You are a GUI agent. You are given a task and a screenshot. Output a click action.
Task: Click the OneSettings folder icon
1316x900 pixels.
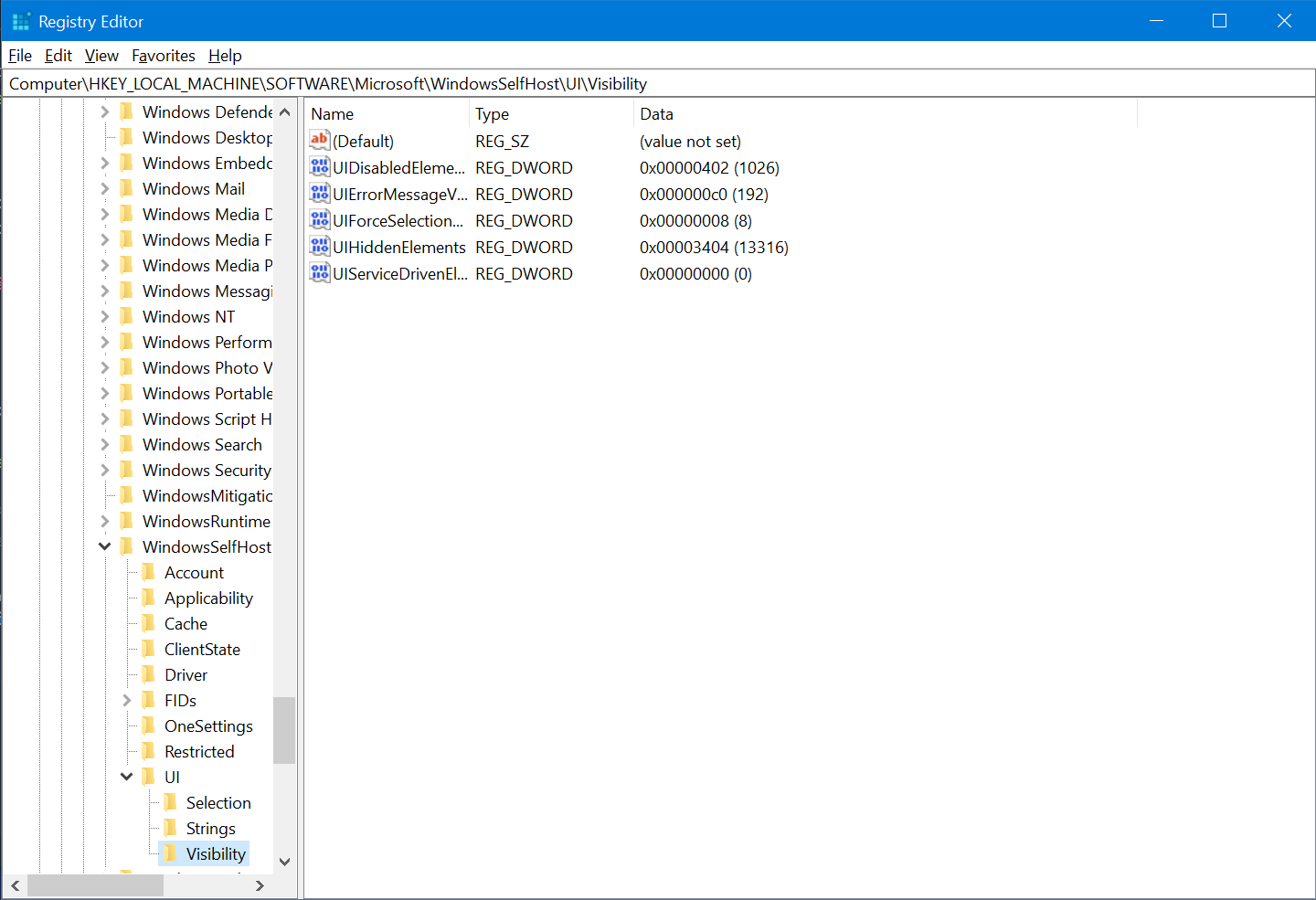(x=148, y=725)
